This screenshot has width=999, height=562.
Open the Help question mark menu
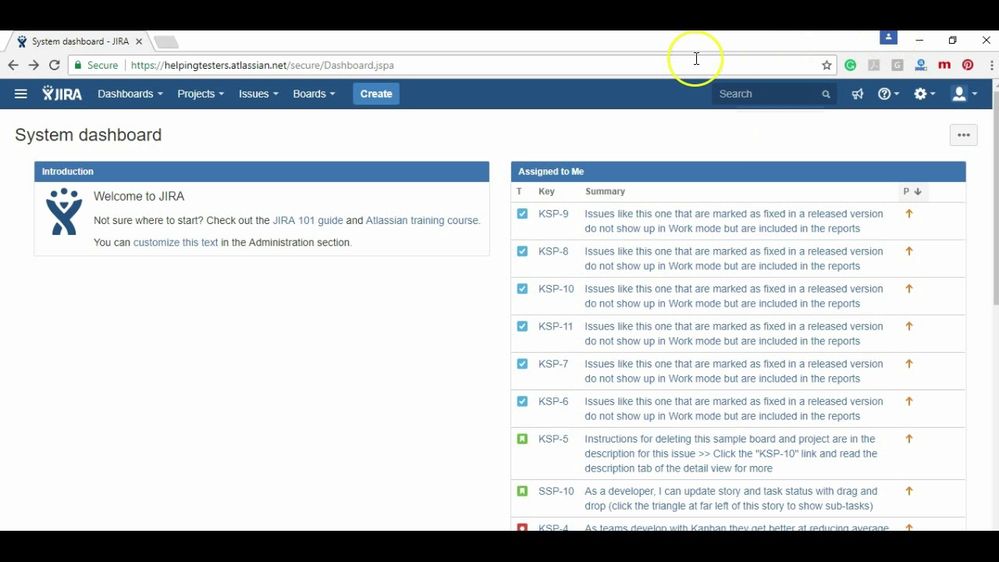pyautogui.click(x=888, y=94)
